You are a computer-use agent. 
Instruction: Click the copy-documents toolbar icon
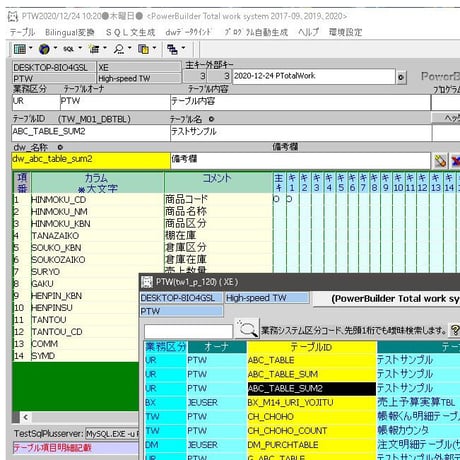143,49
